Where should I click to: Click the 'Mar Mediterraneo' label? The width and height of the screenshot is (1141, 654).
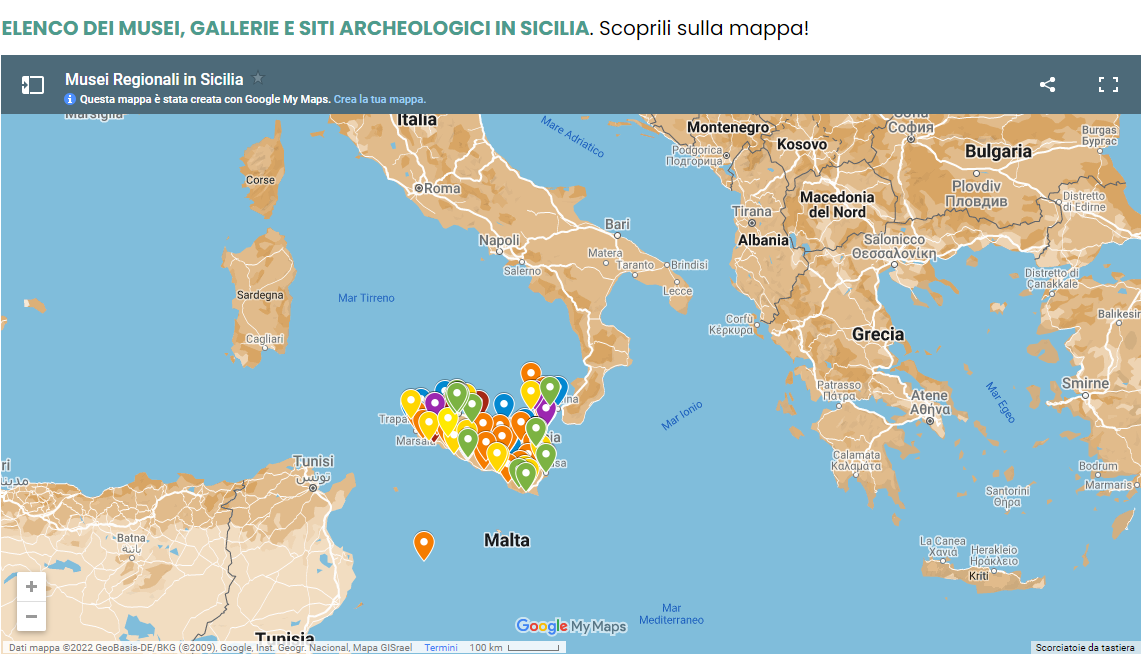pos(671,614)
